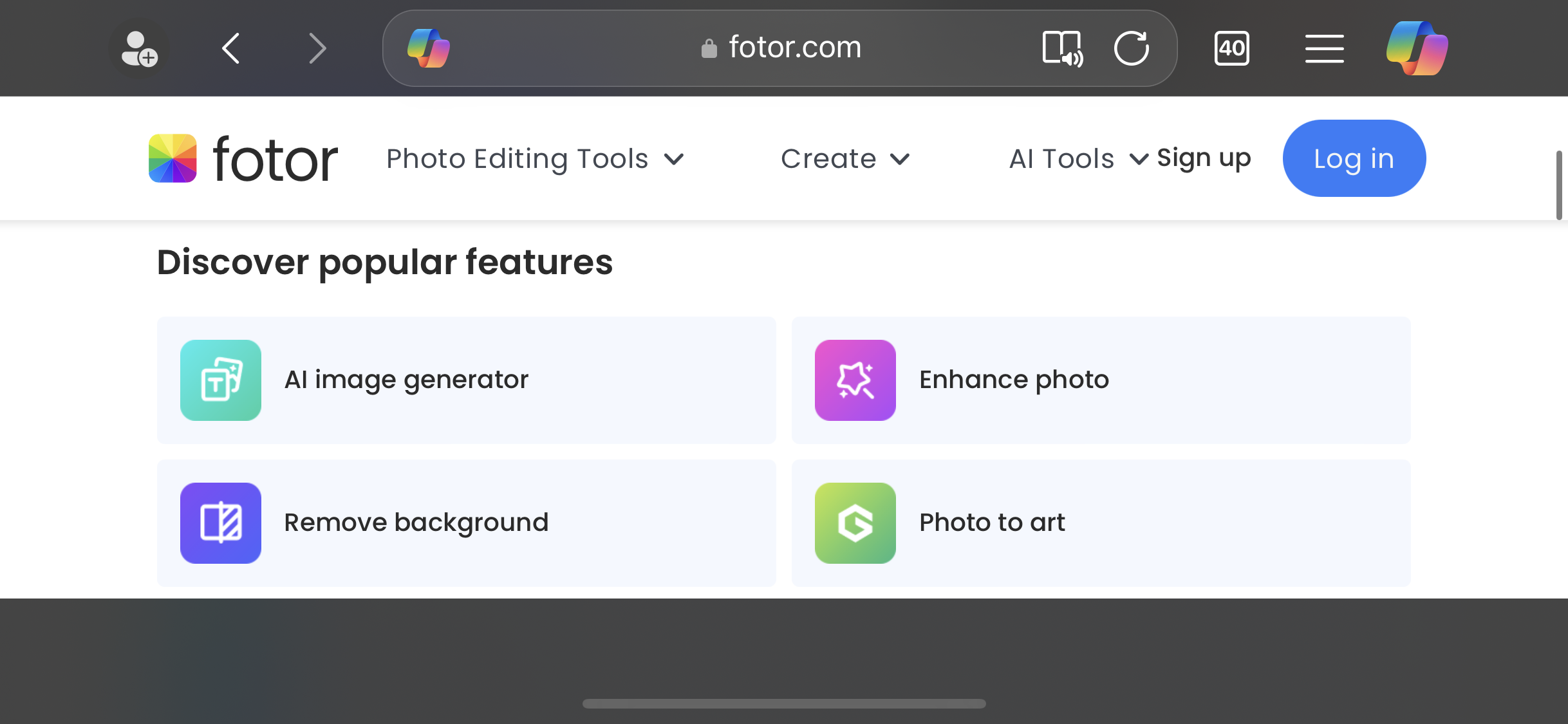Open the browser hamburger menu

pos(1325,48)
